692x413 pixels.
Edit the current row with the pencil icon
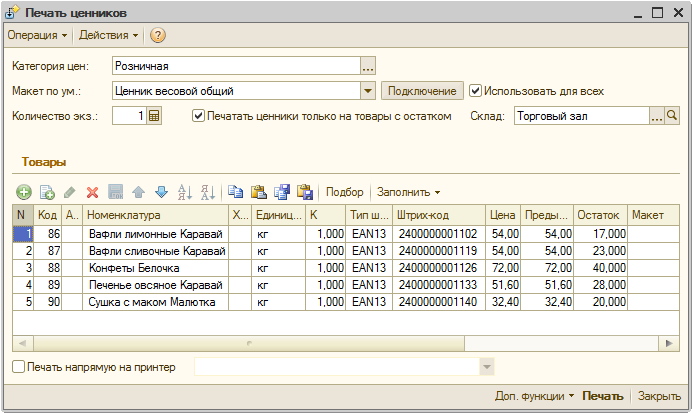[70, 192]
